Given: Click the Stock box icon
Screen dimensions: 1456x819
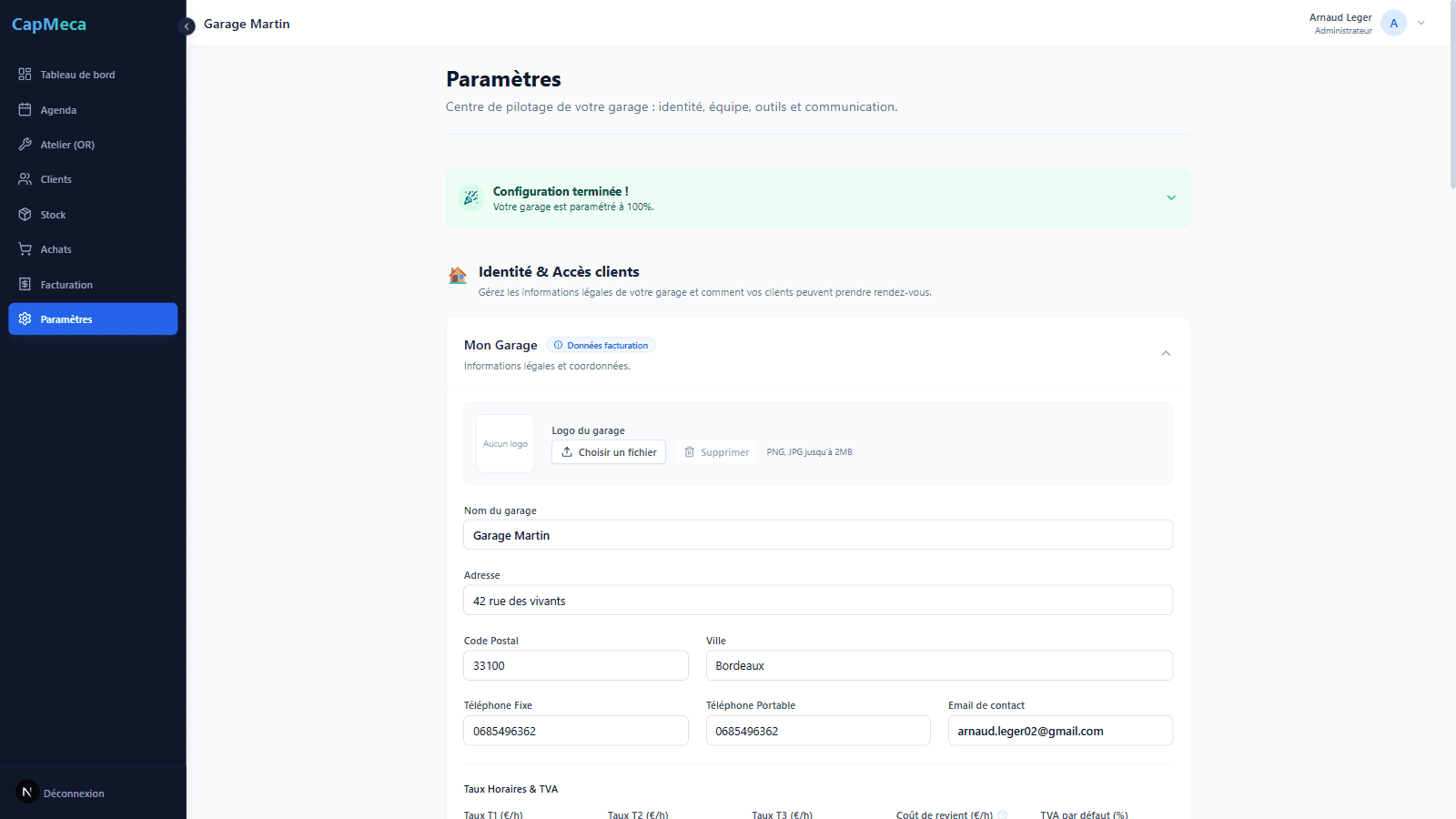Looking at the screenshot, I should tap(25, 215).
